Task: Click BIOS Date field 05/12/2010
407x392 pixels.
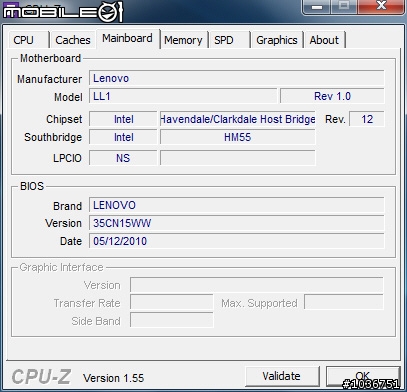Action: (237, 241)
